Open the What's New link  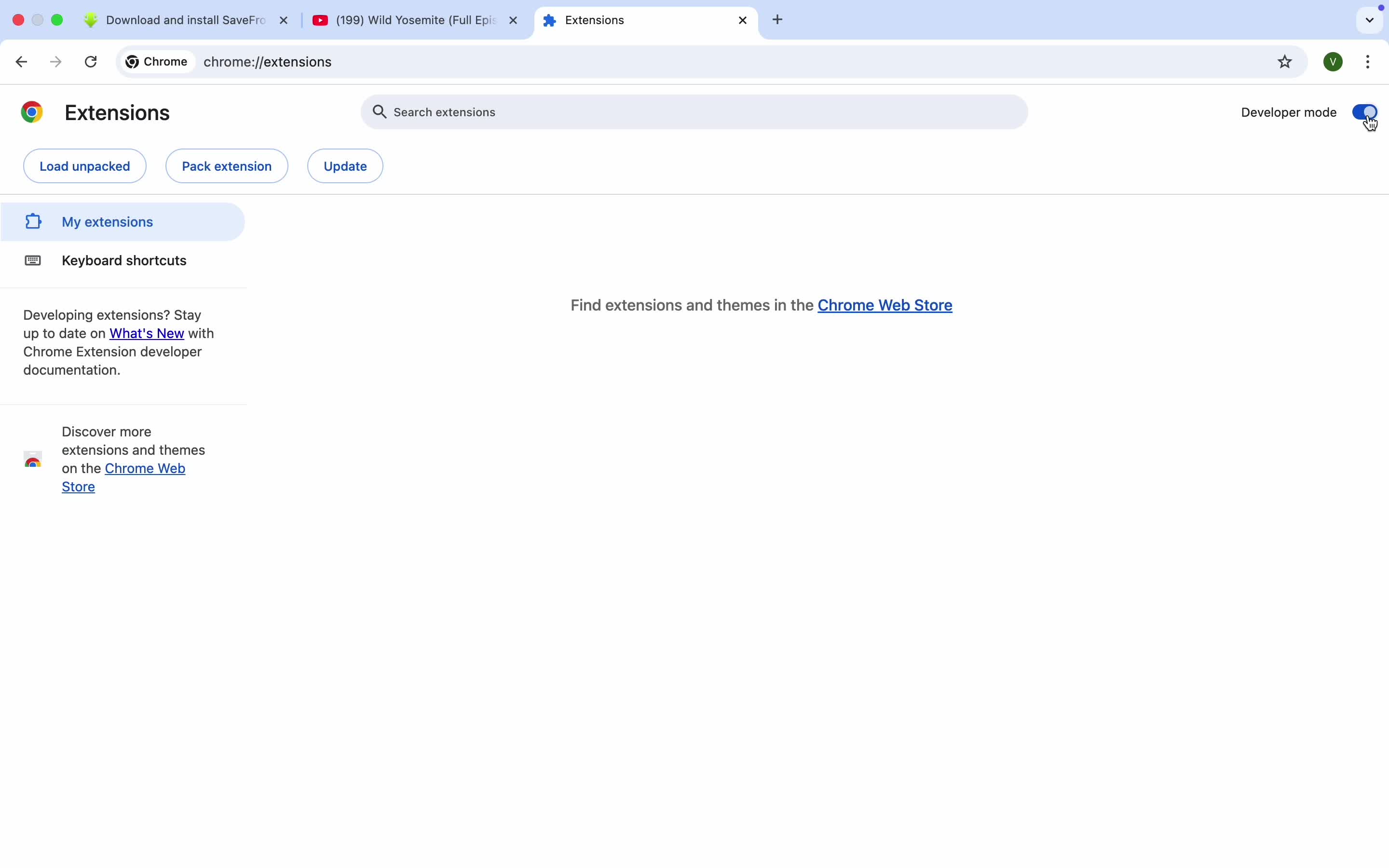pos(146,334)
